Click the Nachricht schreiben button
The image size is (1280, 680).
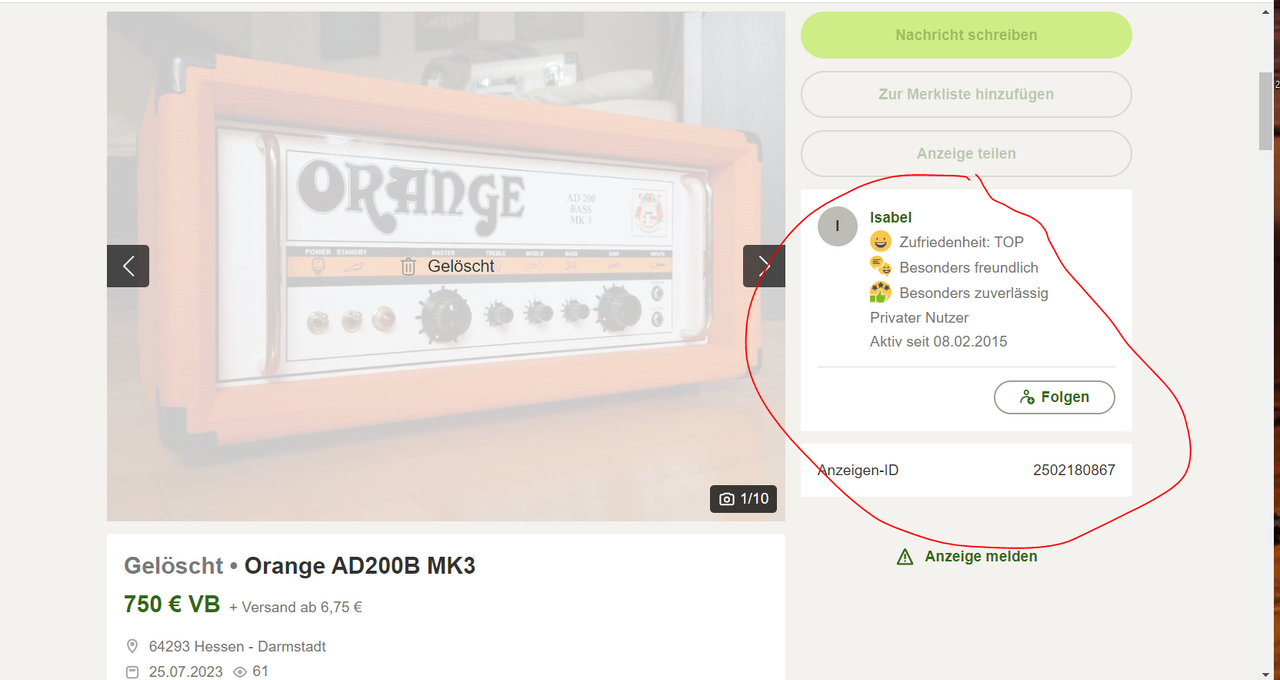click(x=966, y=35)
